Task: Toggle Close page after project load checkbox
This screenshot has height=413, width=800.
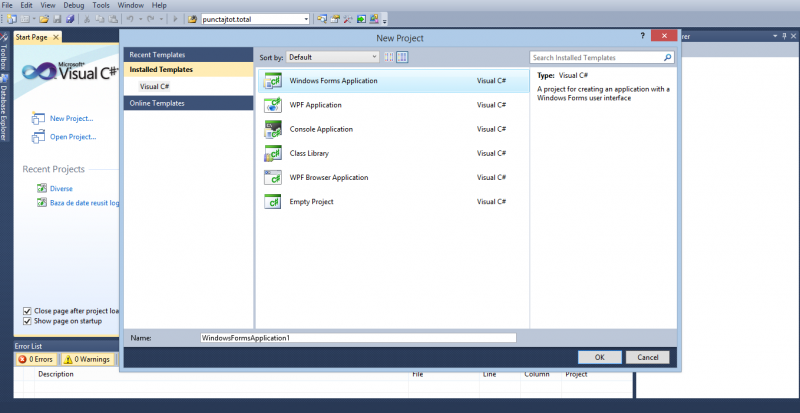Action: pos(27,311)
